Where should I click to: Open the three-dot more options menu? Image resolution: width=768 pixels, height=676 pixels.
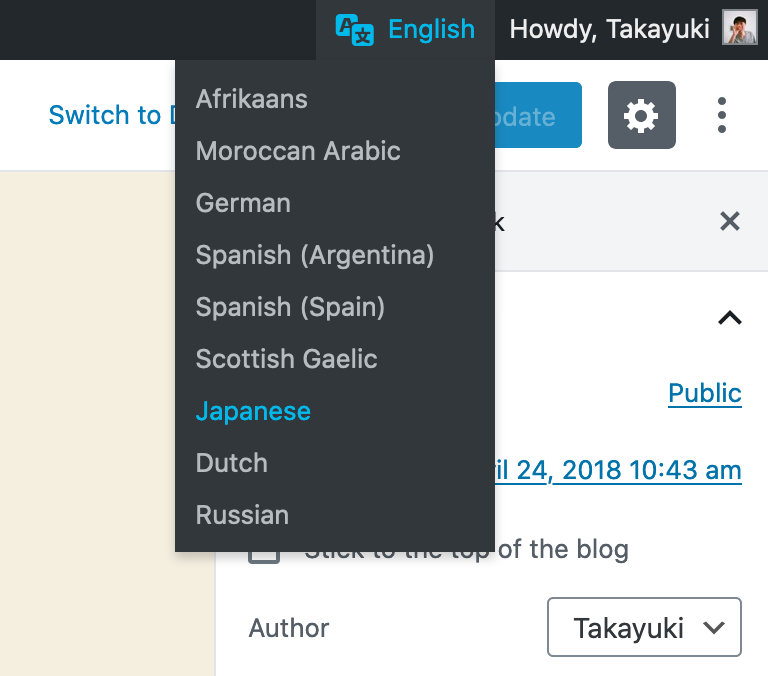[x=722, y=116]
